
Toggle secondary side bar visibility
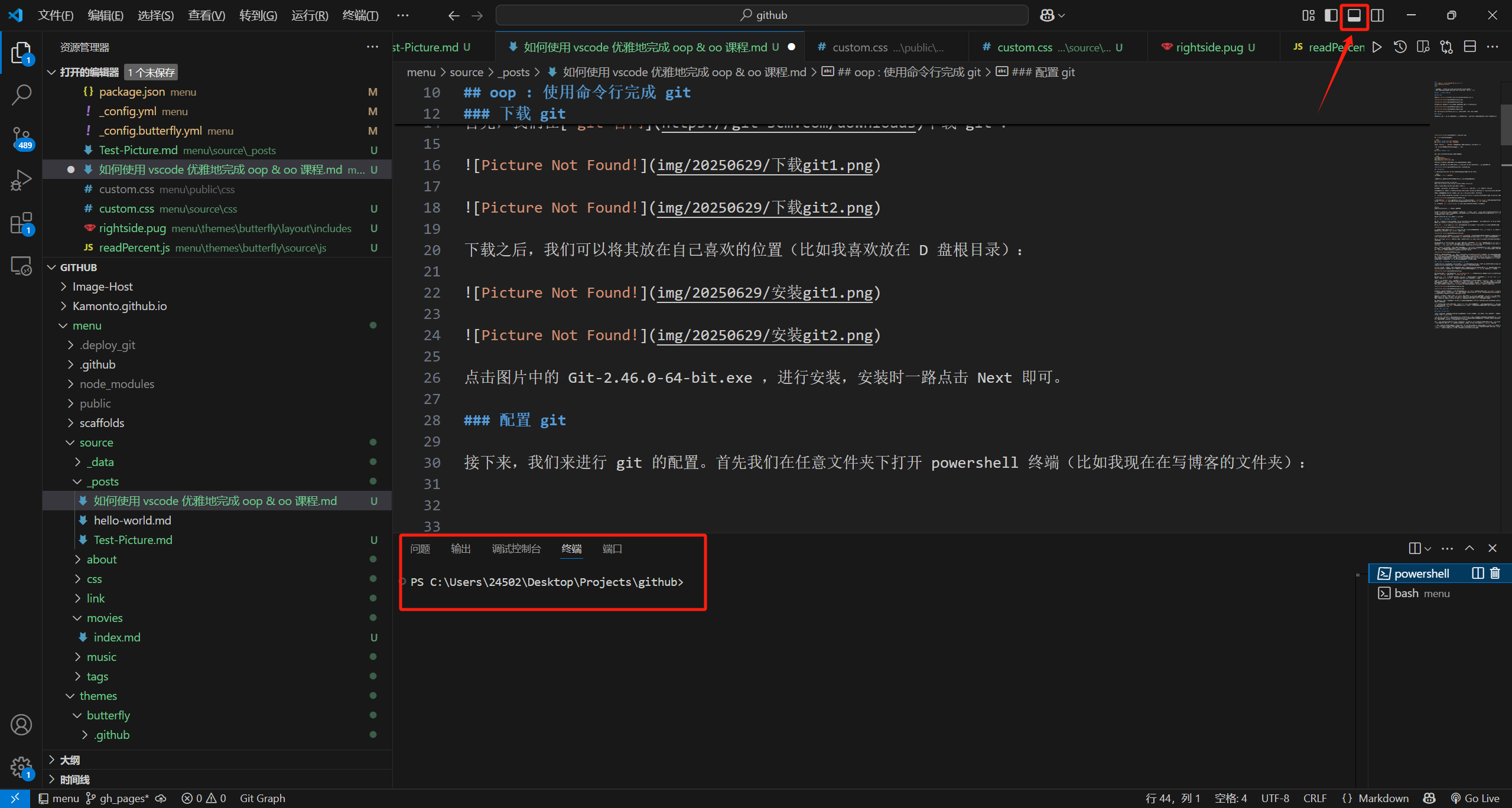[1377, 15]
